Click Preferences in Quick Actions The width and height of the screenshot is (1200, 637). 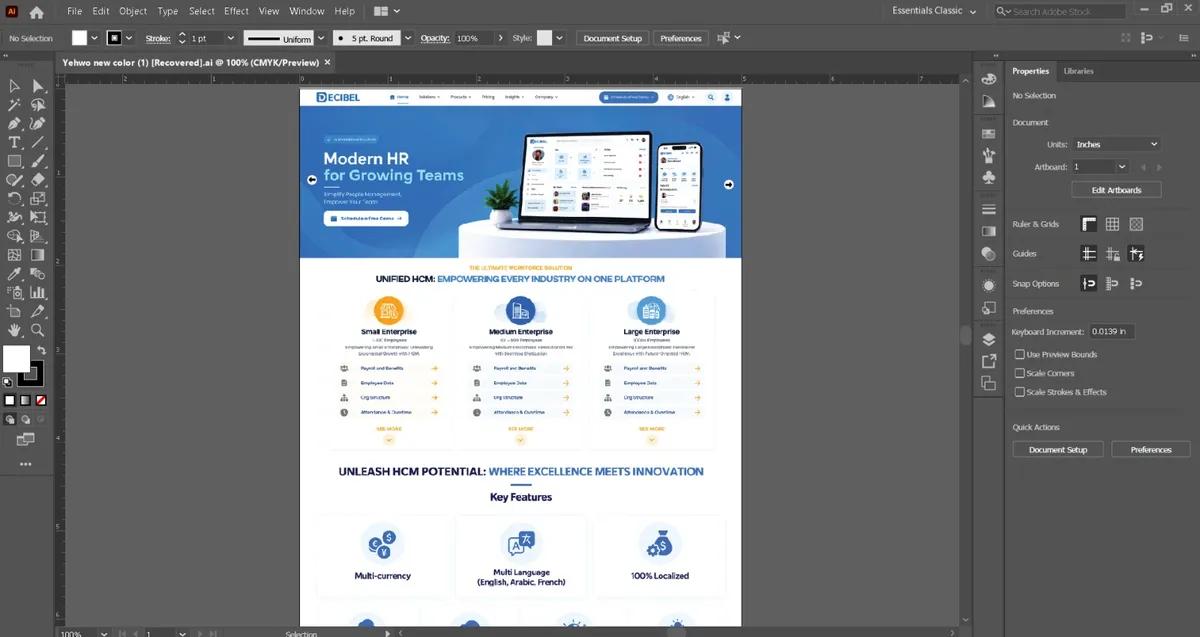pos(1151,450)
